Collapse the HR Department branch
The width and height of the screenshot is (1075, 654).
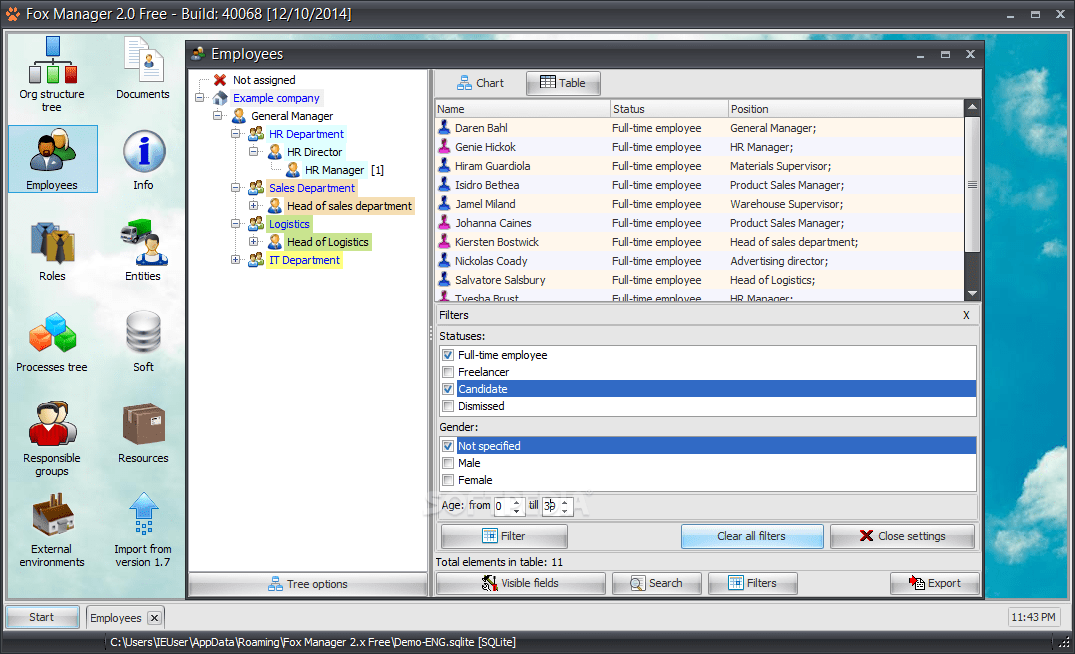pos(236,134)
